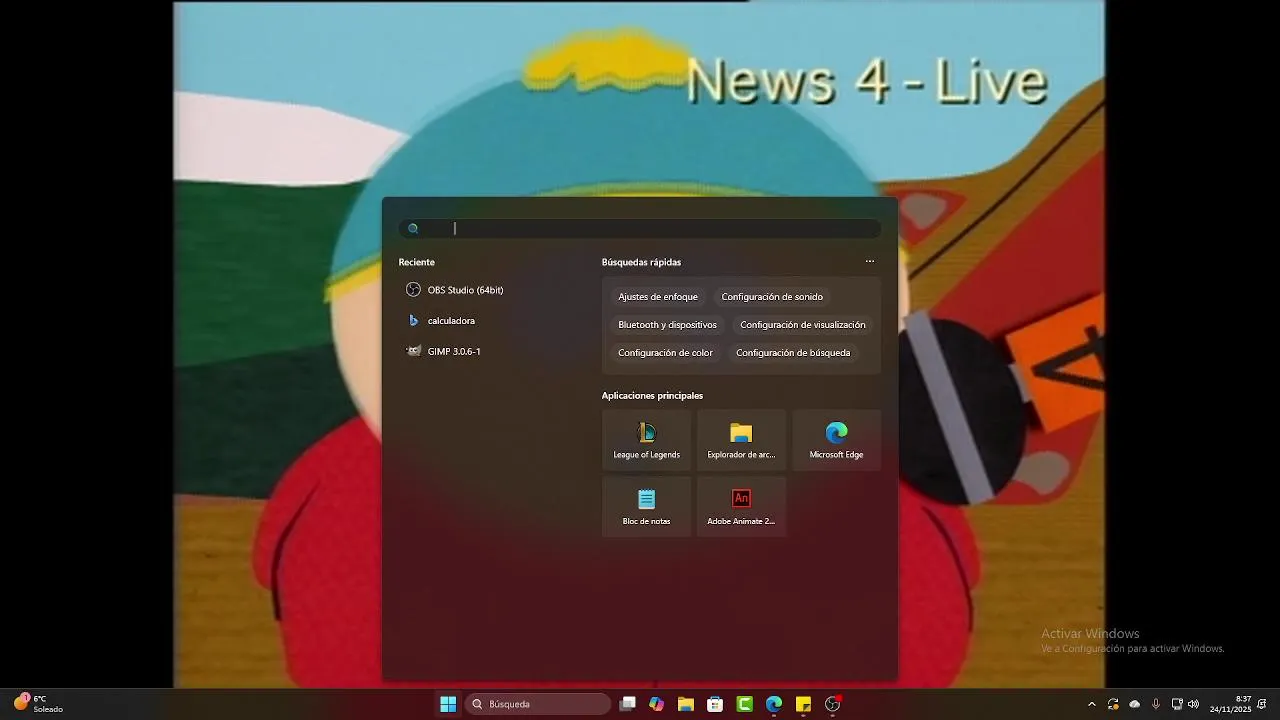Viewport: 1280px width, 720px height.
Task: Open League of Legends app tile
Action: [646, 440]
